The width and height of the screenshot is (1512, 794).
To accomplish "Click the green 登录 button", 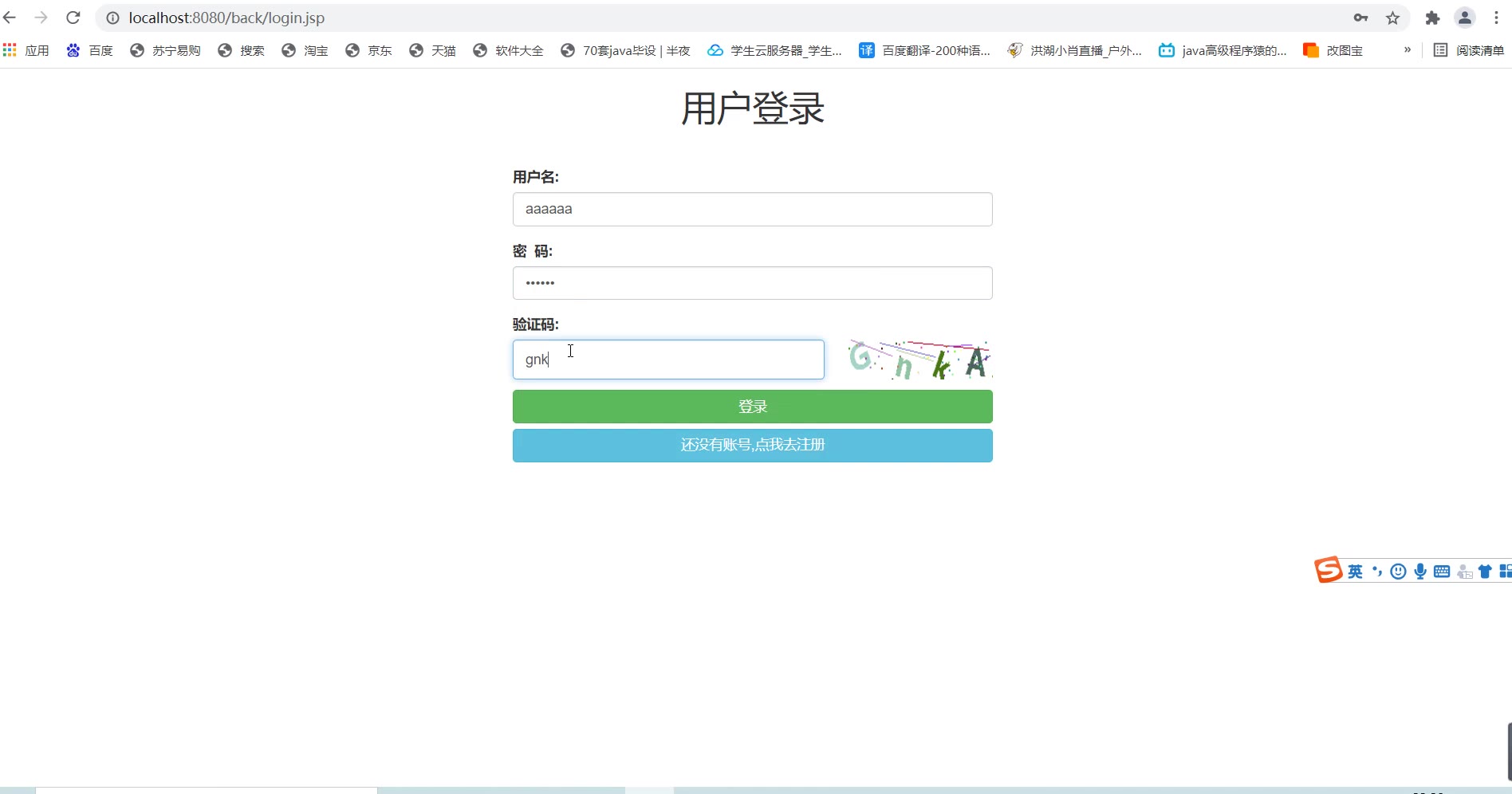I will point(752,407).
